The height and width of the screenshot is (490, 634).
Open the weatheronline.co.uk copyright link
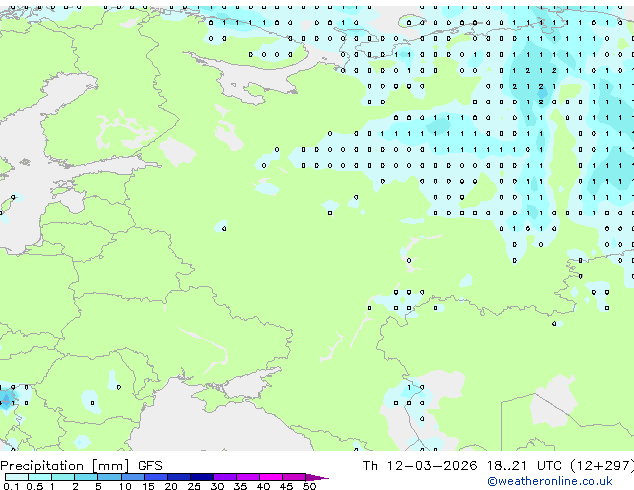coord(550,481)
